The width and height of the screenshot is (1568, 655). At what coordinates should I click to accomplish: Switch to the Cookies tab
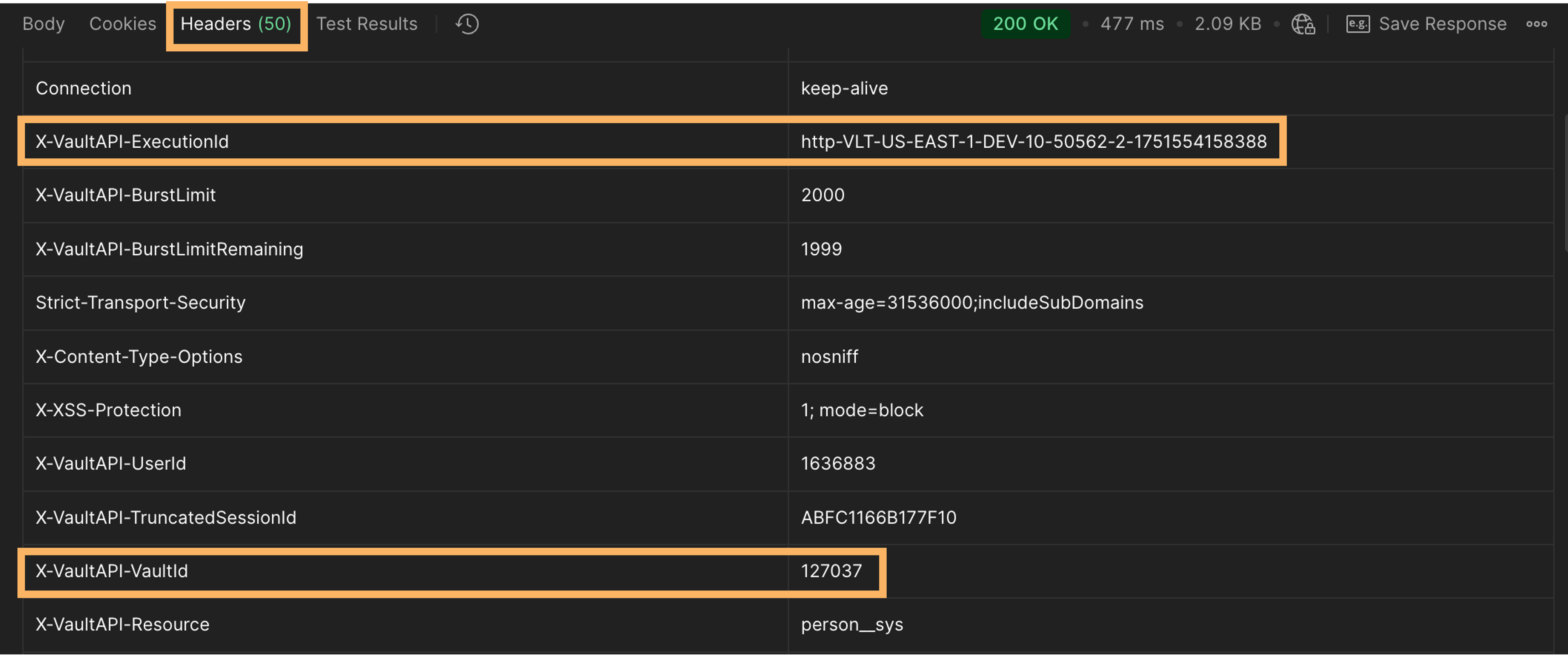coord(122,24)
